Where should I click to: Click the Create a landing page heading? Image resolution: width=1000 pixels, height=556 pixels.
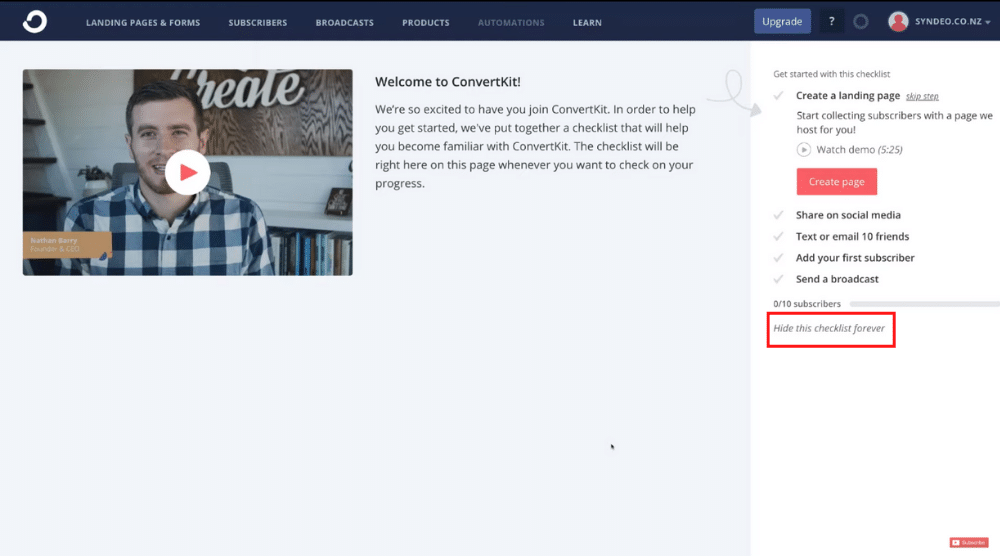(x=848, y=96)
